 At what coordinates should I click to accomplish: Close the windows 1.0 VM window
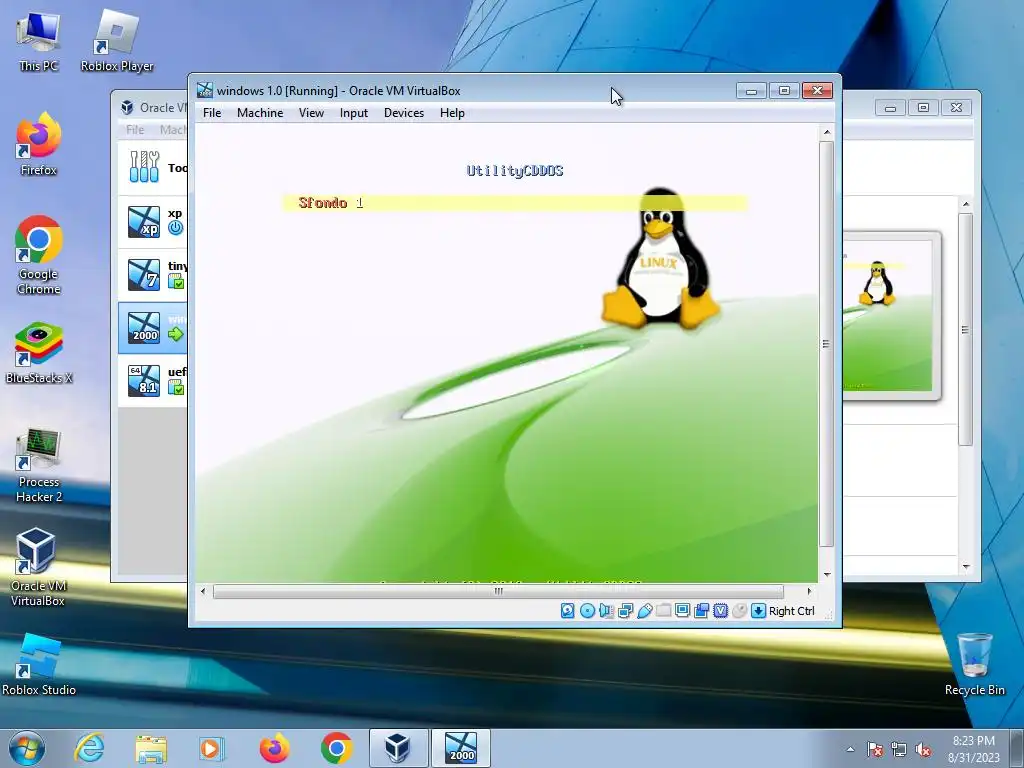[x=817, y=91]
